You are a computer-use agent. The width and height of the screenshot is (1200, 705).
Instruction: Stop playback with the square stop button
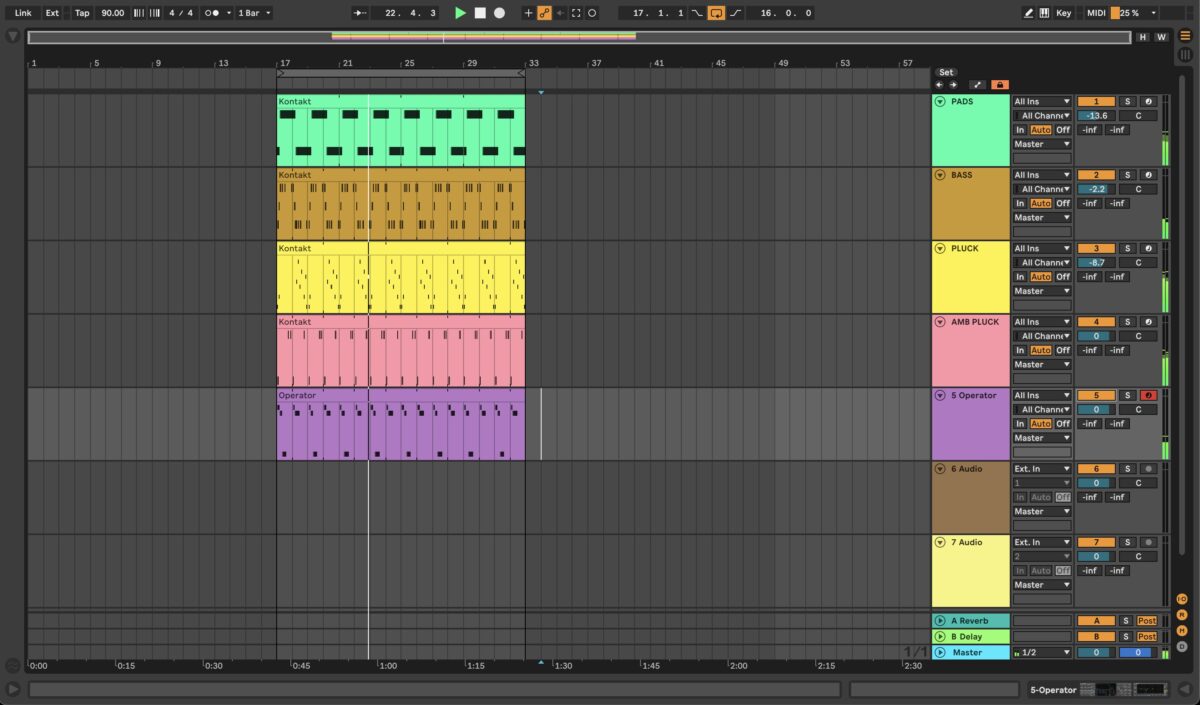point(480,13)
